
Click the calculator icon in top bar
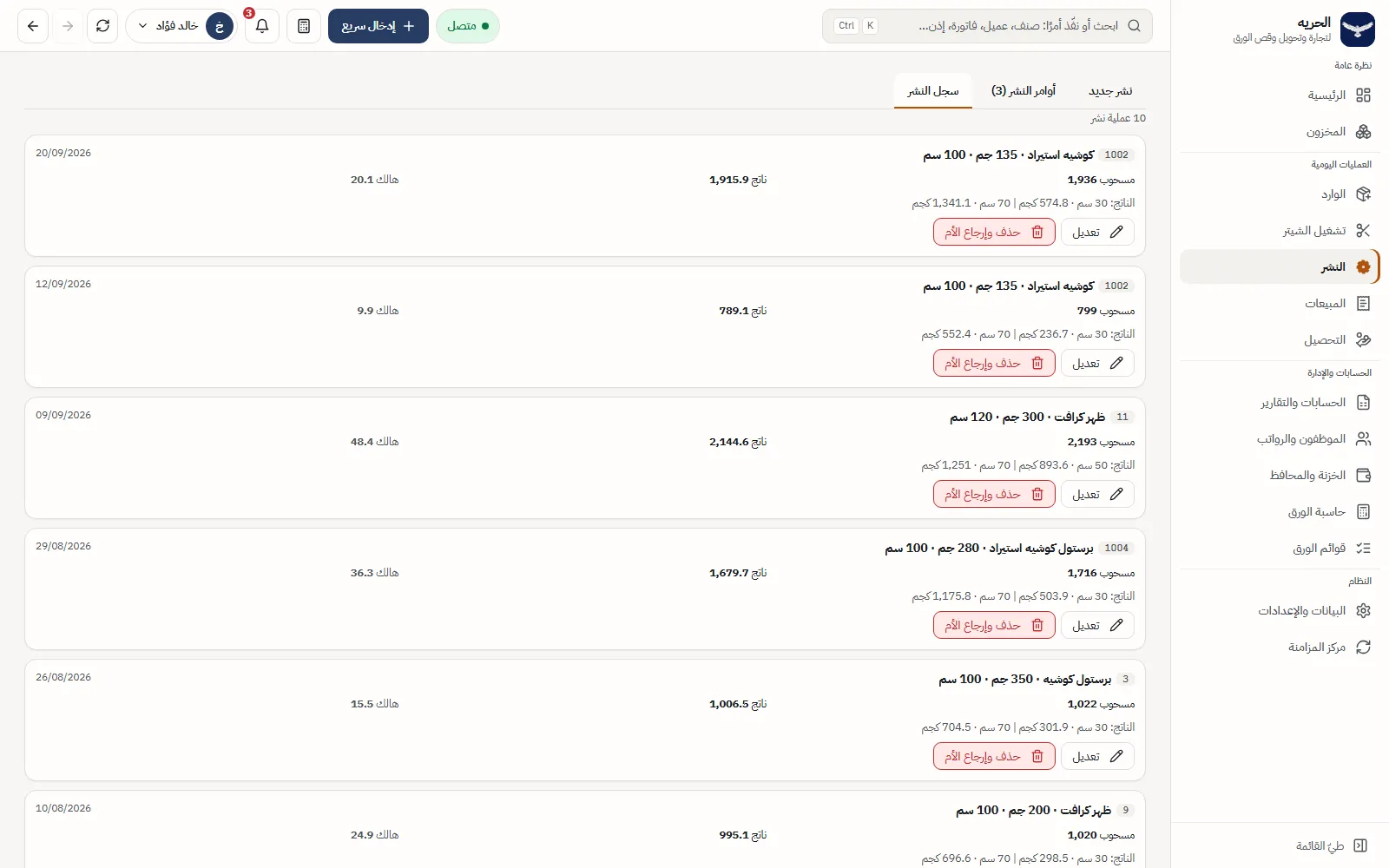(304, 26)
